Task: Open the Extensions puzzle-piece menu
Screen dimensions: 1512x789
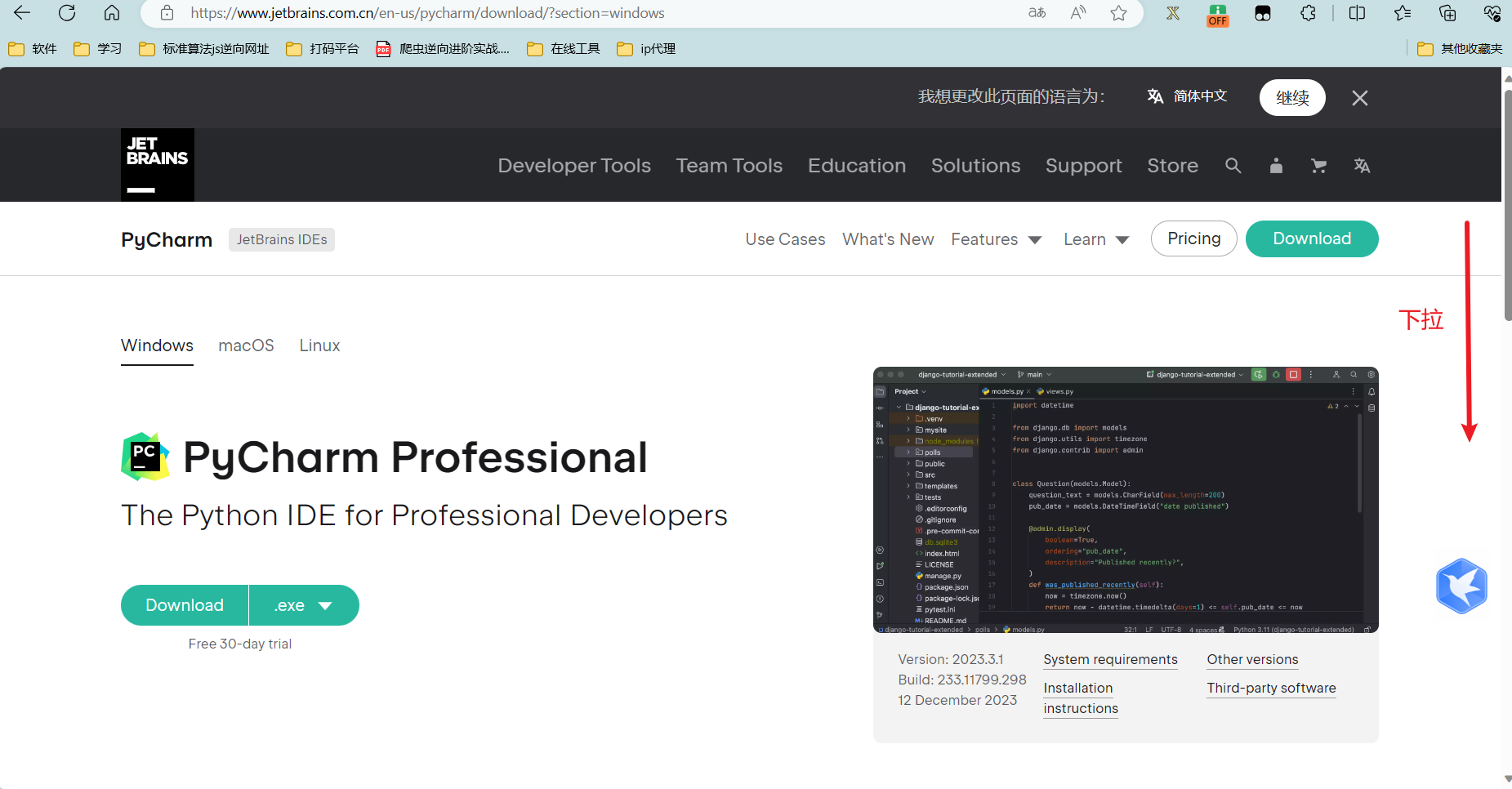Action: [1308, 13]
